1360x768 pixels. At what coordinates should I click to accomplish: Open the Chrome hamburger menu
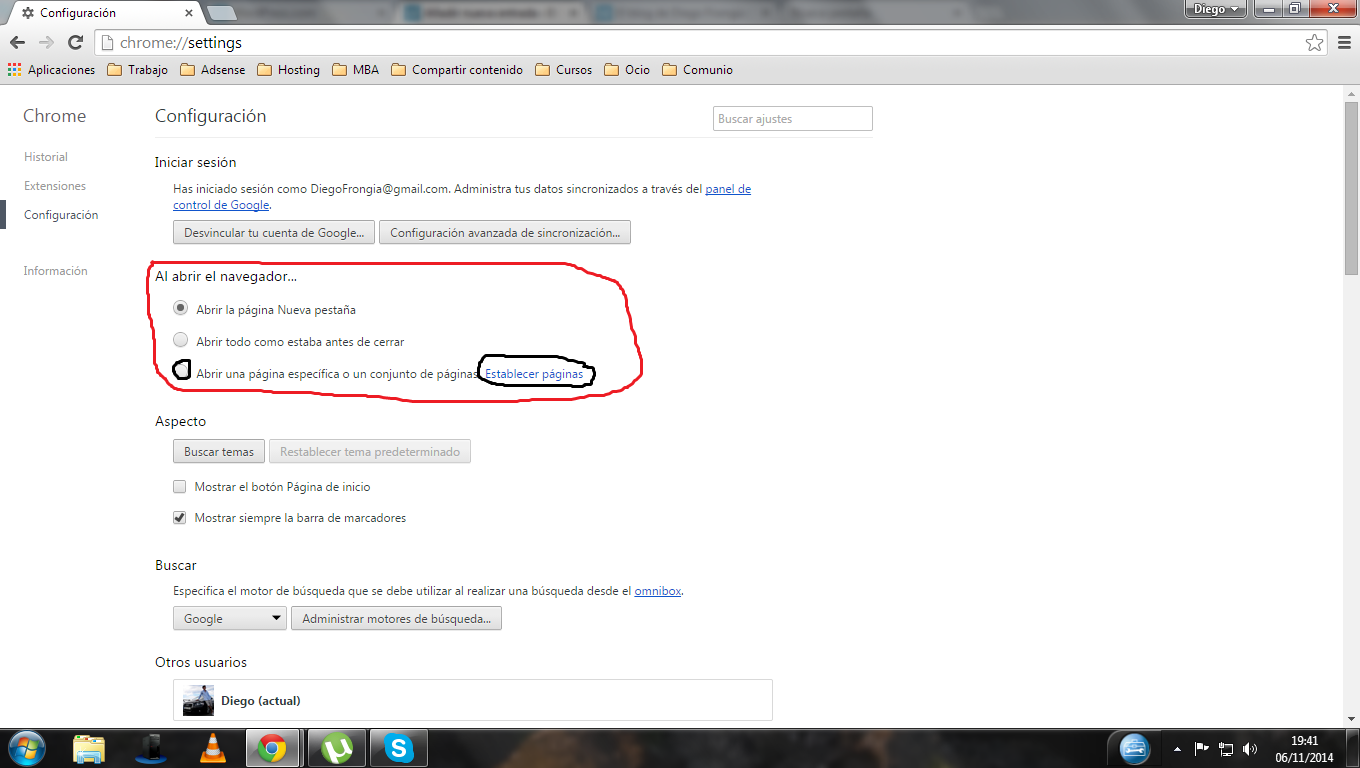[1343, 43]
